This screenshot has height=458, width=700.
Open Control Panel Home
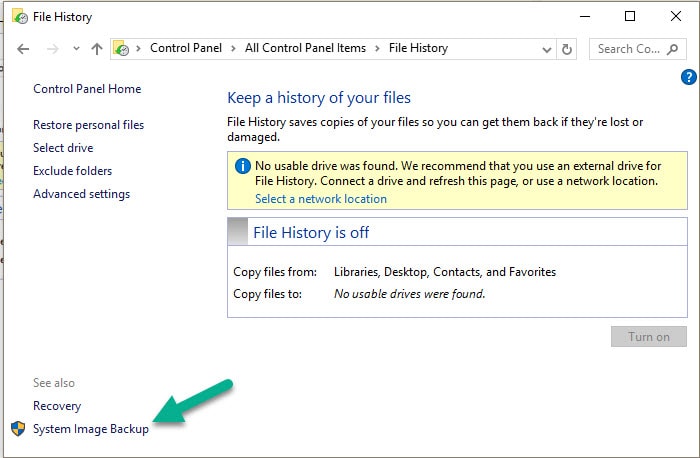(87, 89)
